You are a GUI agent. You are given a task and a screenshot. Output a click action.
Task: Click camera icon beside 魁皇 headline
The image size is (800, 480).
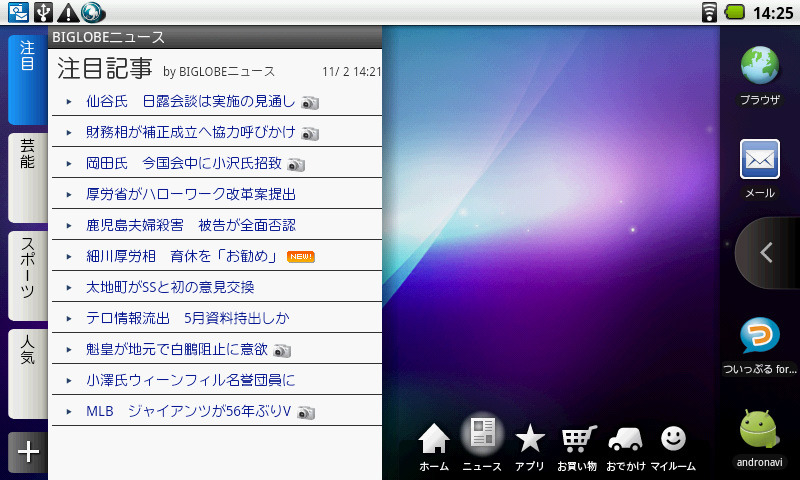coord(282,350)
